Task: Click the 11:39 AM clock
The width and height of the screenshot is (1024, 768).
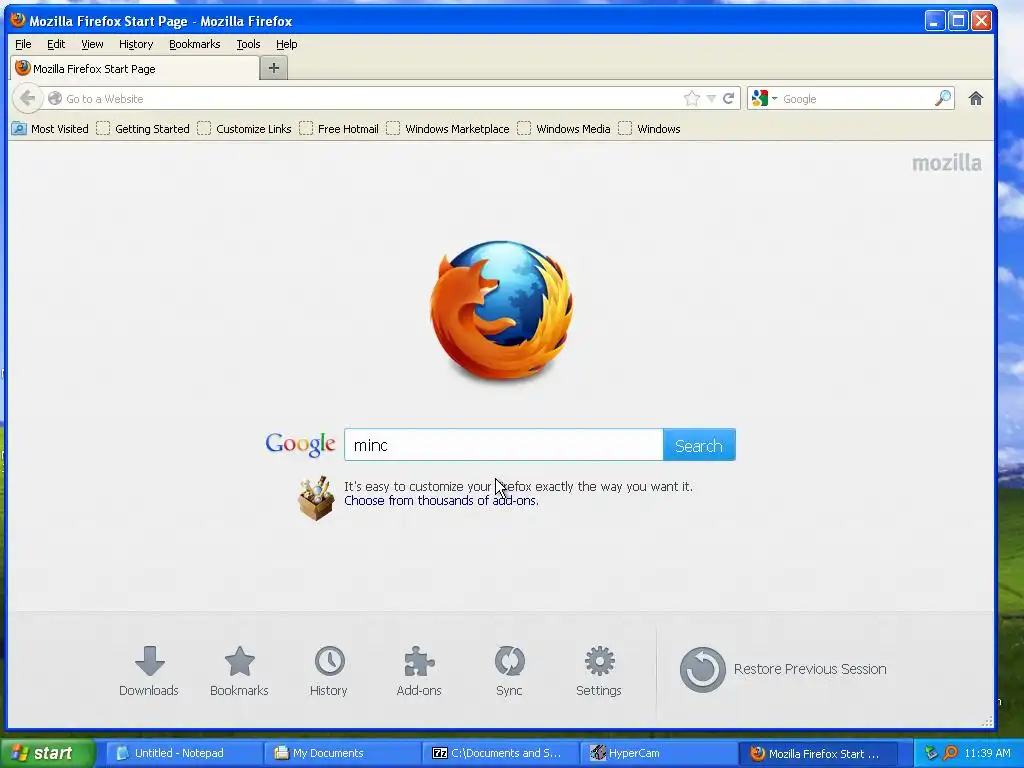Action: [x=987, y=753]
